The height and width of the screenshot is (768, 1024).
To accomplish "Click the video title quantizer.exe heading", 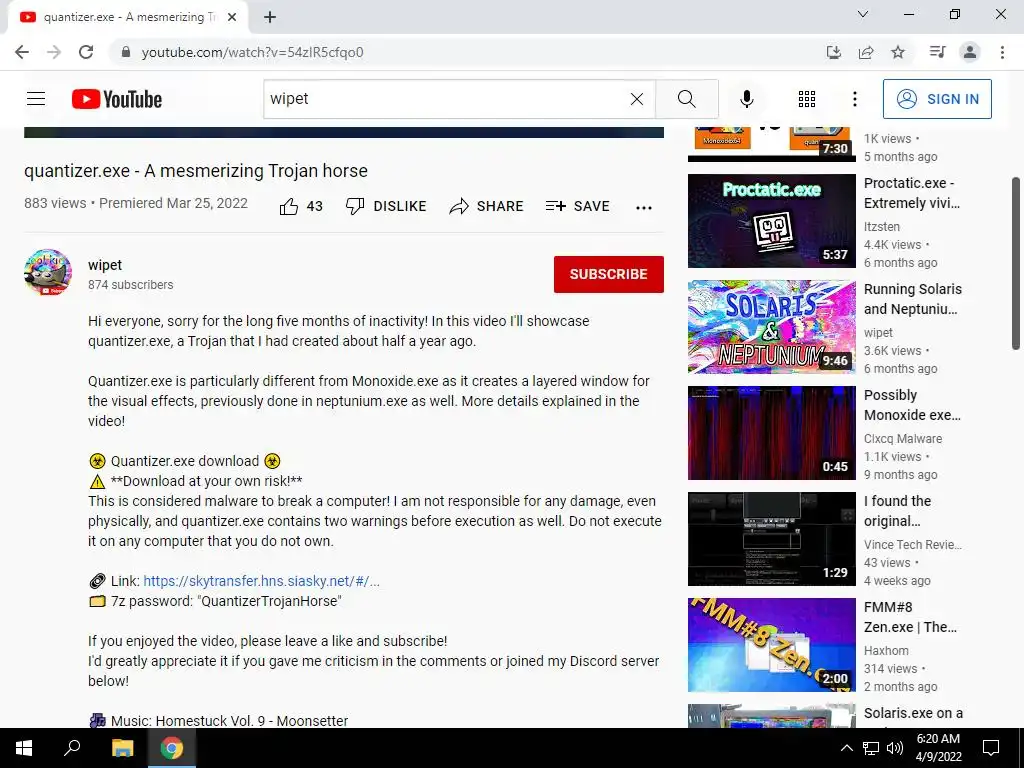I will pos(196,171).
